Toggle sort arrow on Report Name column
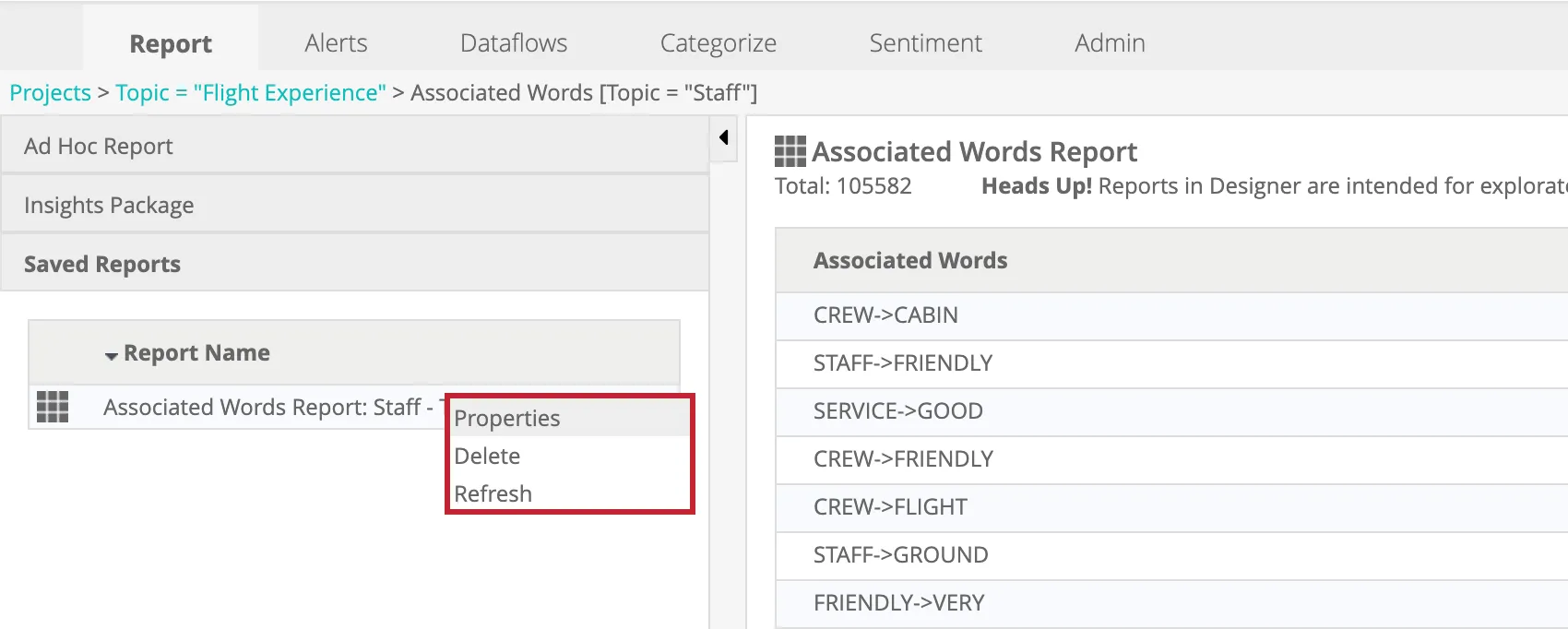 [111, 355]
